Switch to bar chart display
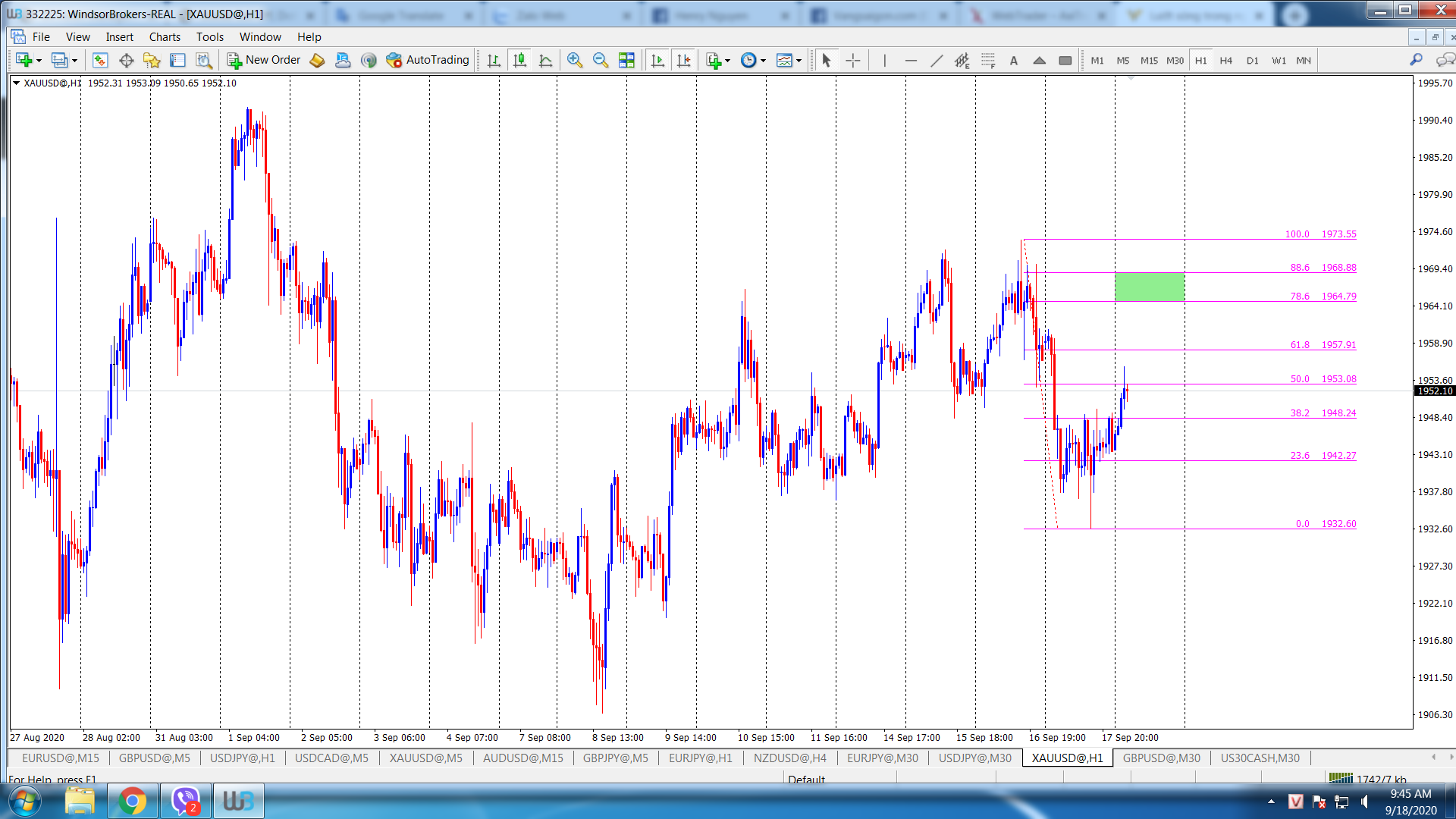The width and height of the screenshot is (1456, 819). [x=494, y=60]
